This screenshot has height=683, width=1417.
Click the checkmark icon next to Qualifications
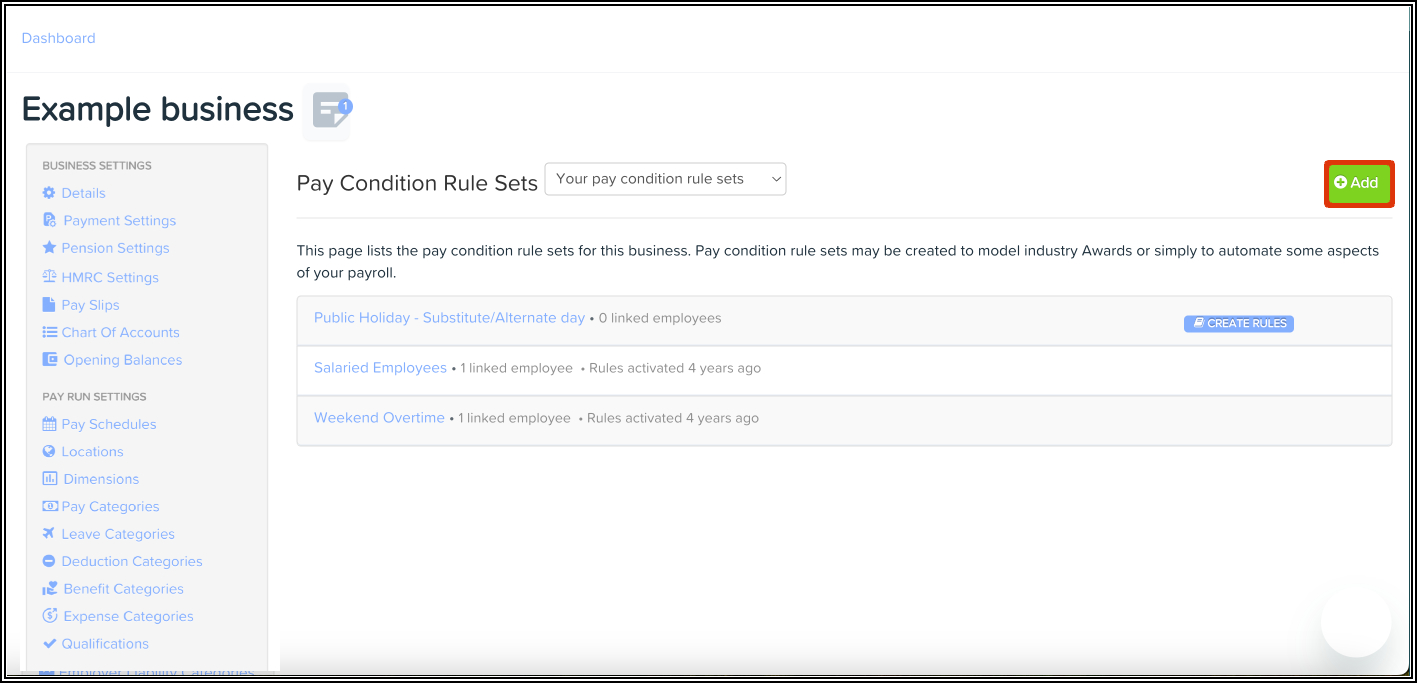[x=49, y=644]
